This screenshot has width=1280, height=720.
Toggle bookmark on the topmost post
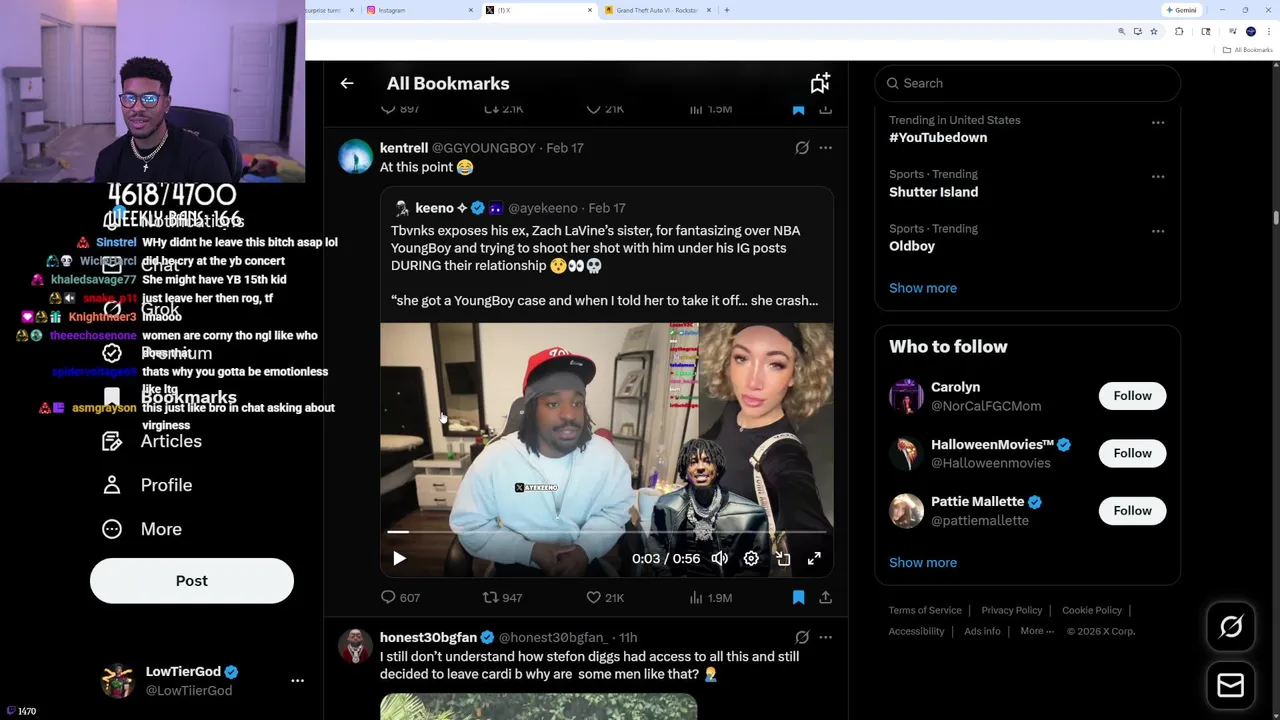pos(798,109)
